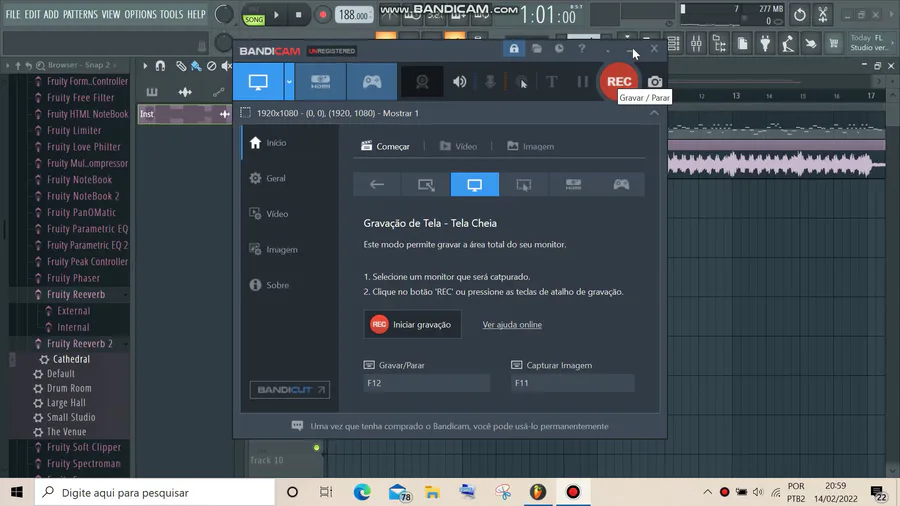Select Bandicam screen recording mode monitor icon

[x=258, y=82]
